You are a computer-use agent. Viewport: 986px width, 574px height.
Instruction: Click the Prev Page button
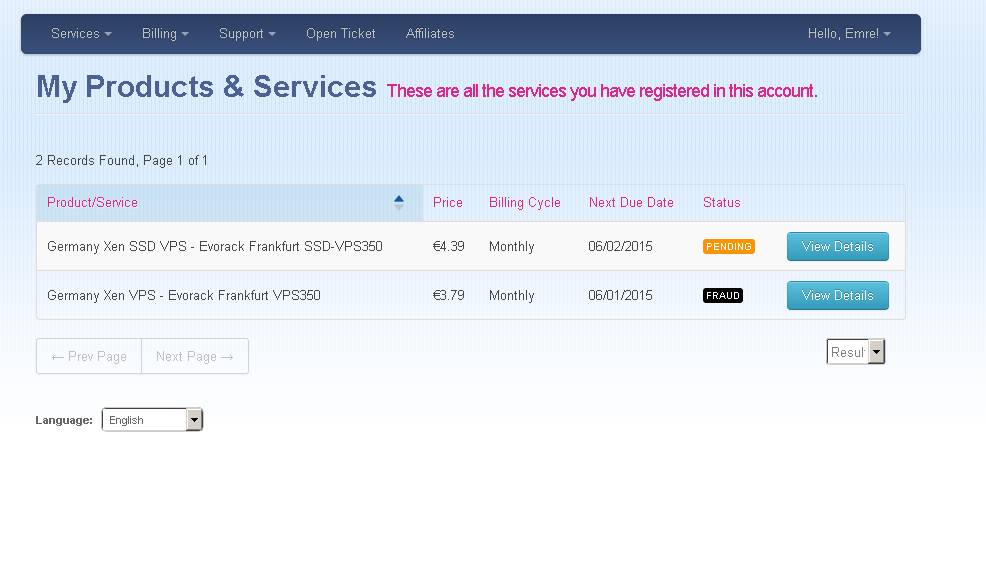pyautogui.click(x=89, y=356)
